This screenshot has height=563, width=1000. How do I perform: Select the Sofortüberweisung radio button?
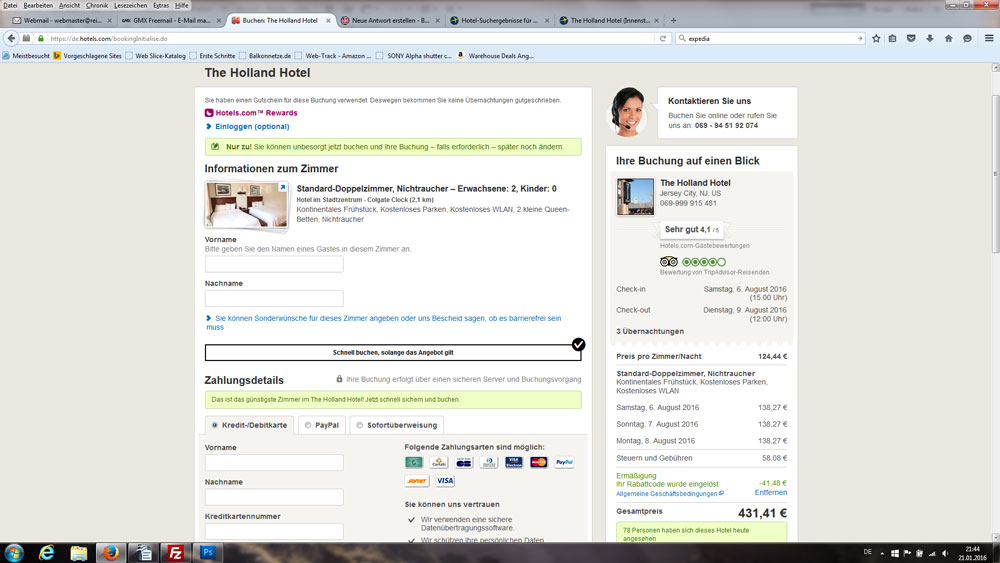click(360, 425)
